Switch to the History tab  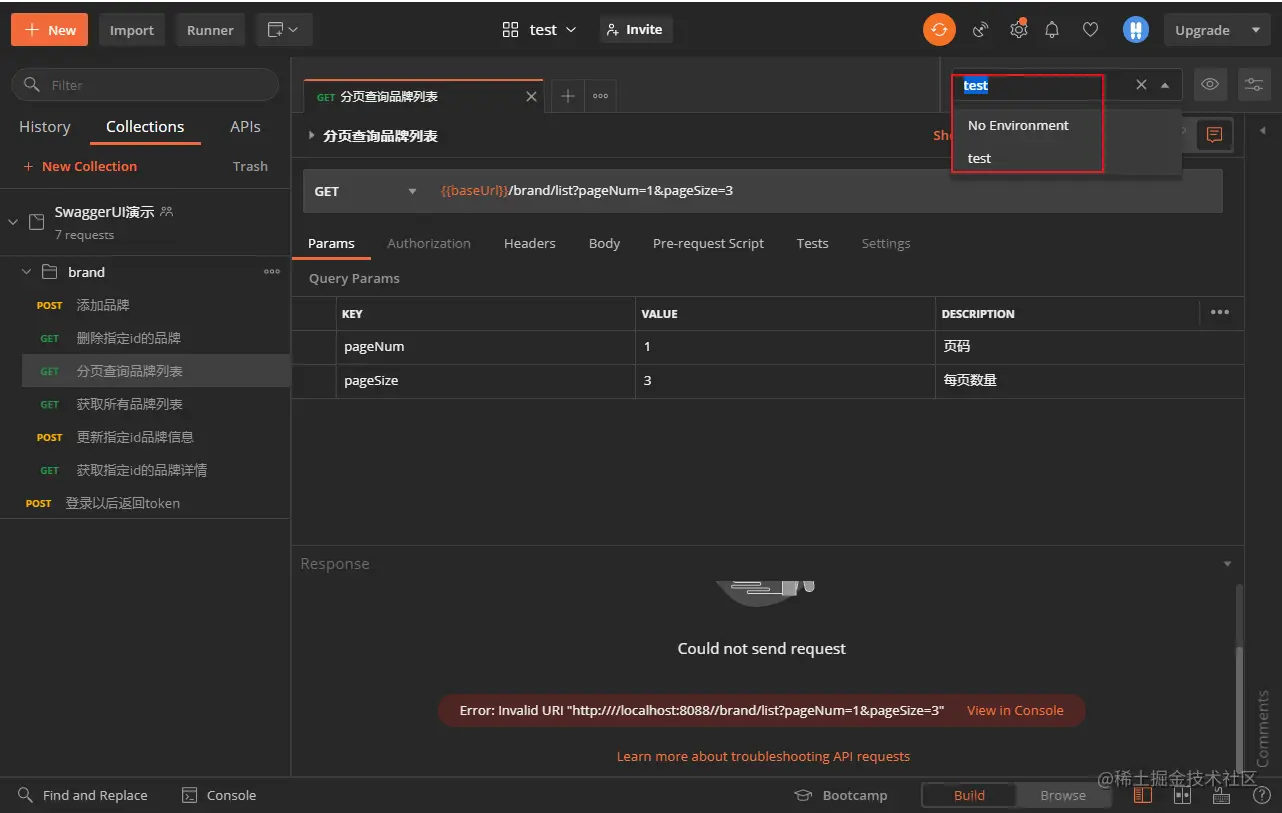pos(45,127)
